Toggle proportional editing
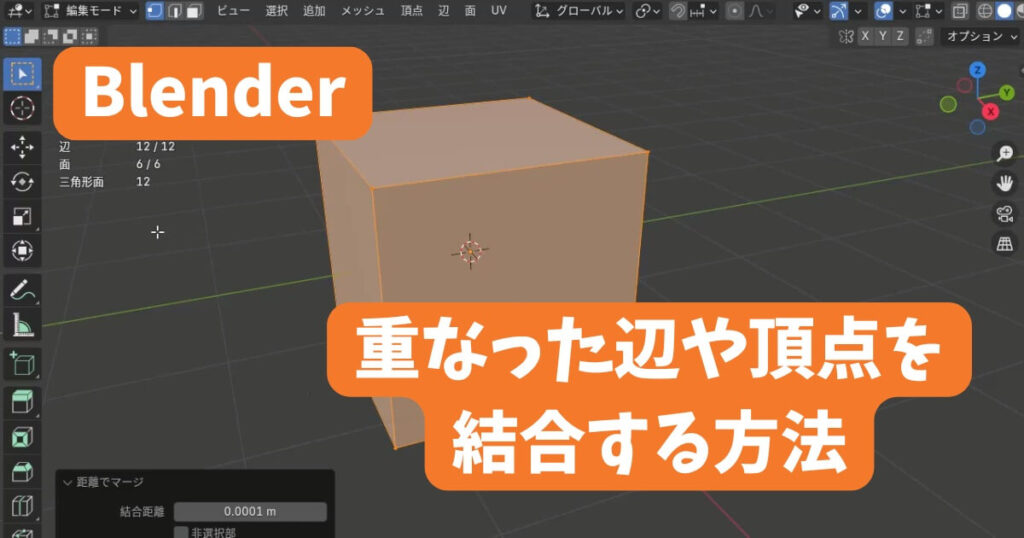 coord(735,10)
